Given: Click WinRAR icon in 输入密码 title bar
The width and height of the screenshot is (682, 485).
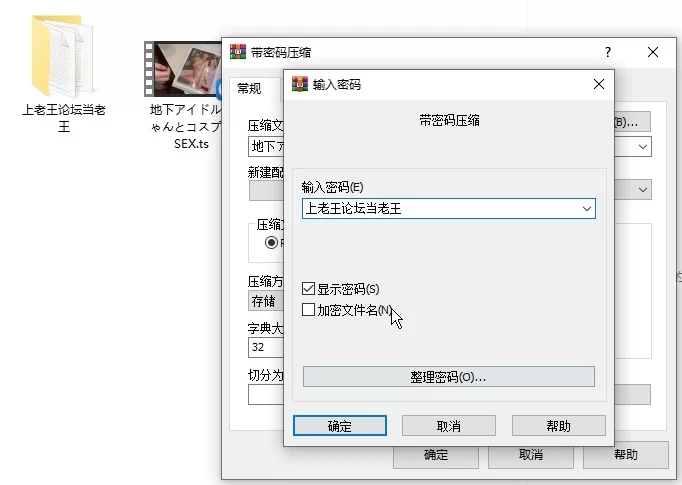Looking at the screenshot, I should [299, 85].
